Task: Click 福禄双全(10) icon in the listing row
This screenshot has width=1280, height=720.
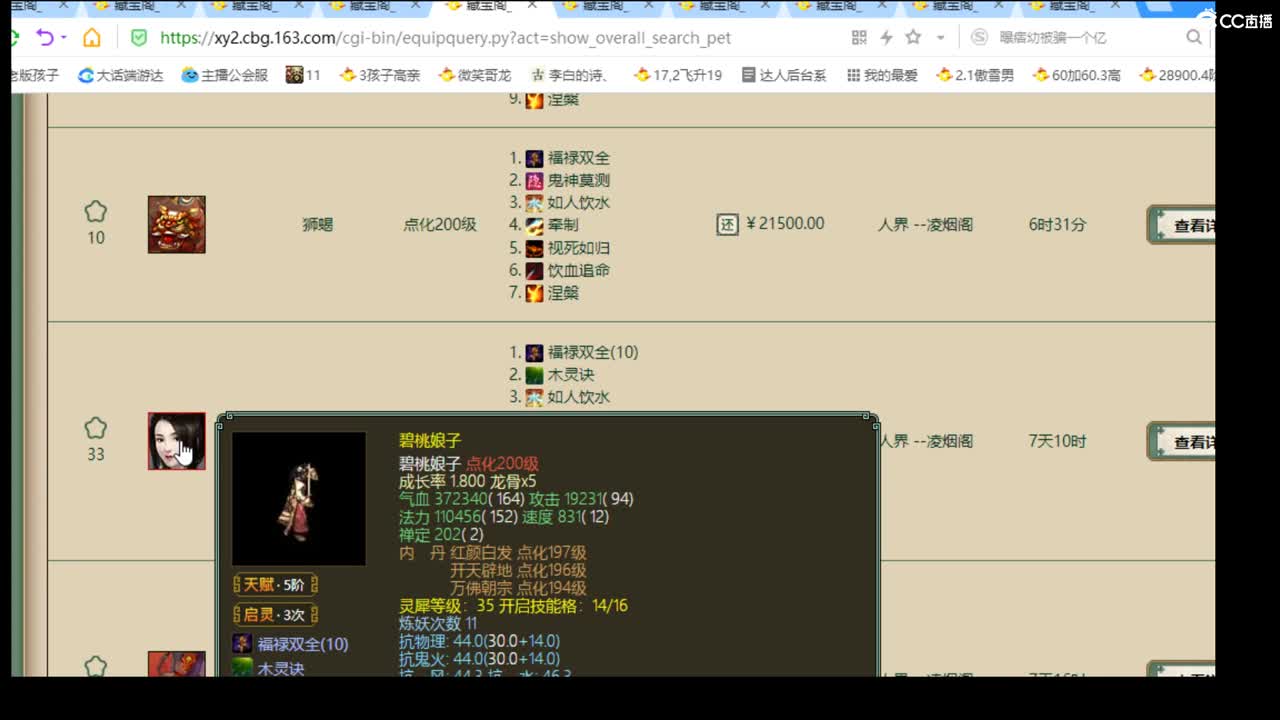Action: point(535,352)
